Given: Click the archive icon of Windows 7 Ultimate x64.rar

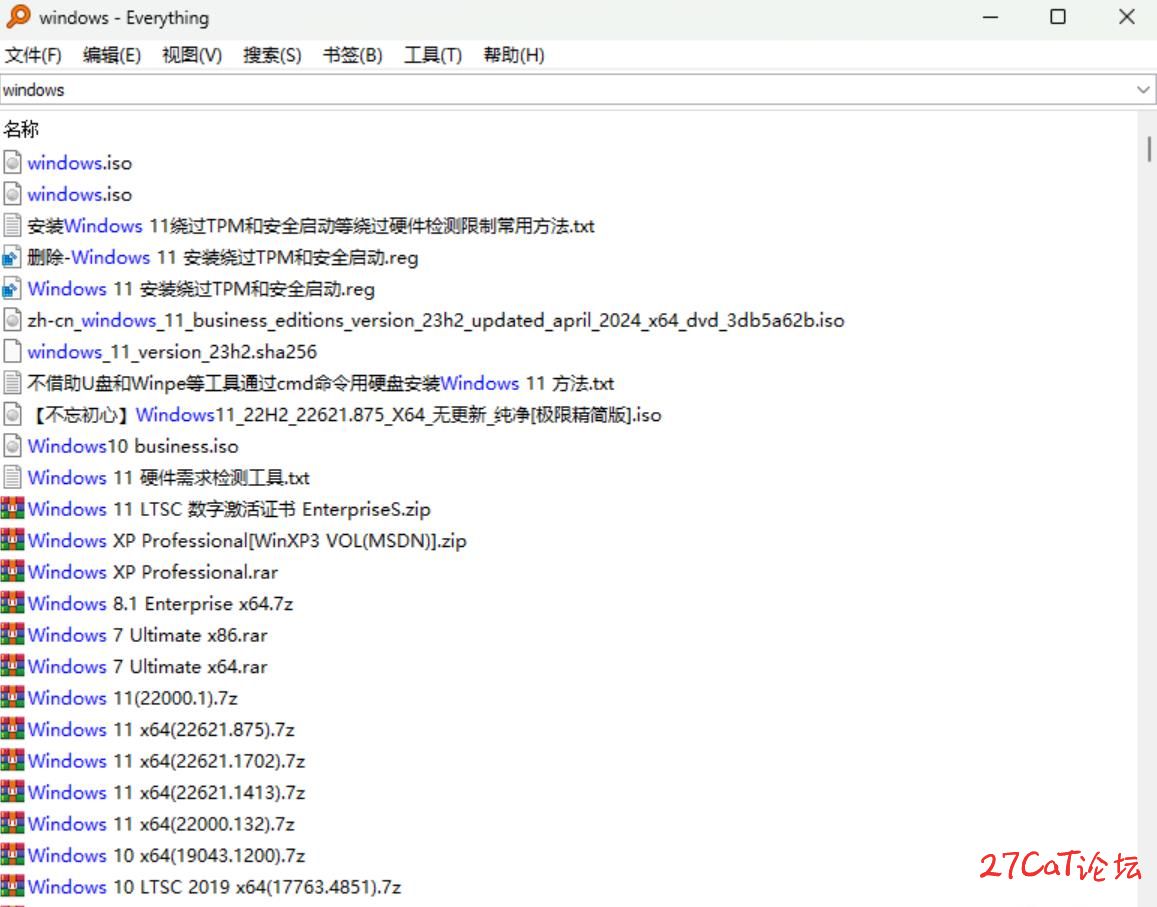Looking at the screenshot, I should (13, 666).
